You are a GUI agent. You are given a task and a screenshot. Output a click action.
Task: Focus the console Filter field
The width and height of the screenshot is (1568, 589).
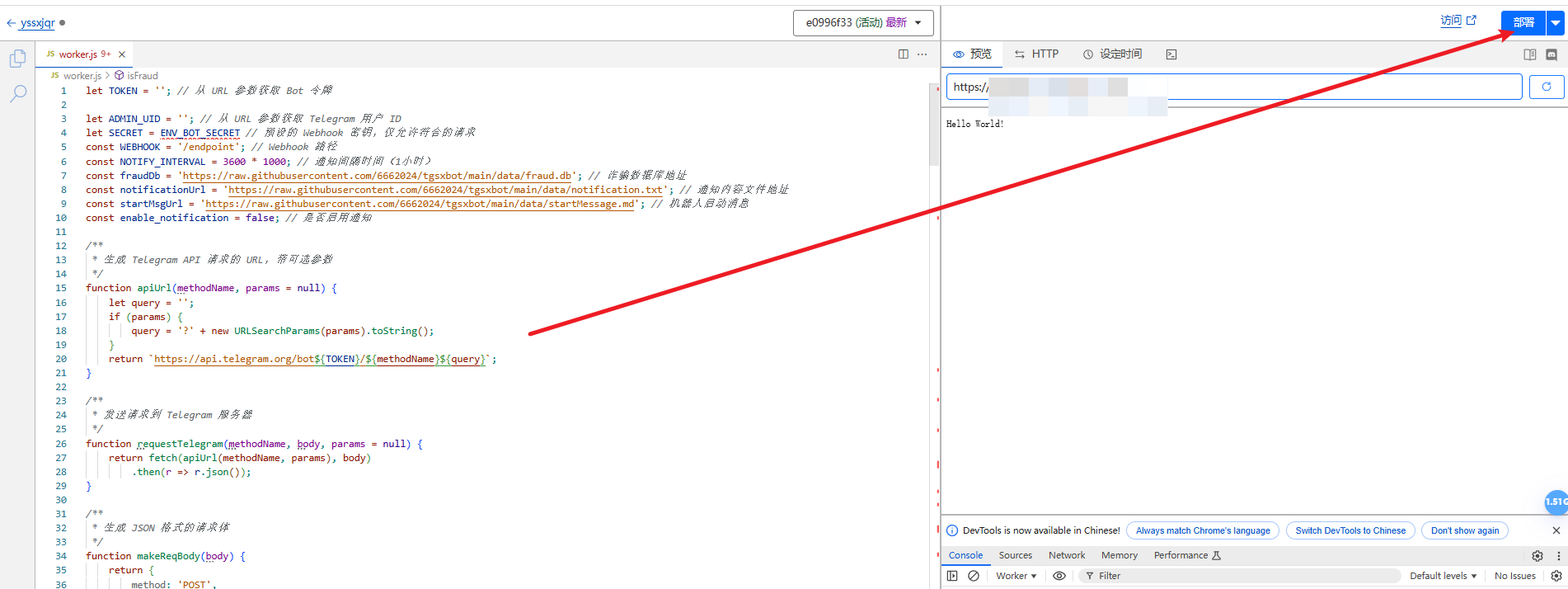click(1240, 576)
